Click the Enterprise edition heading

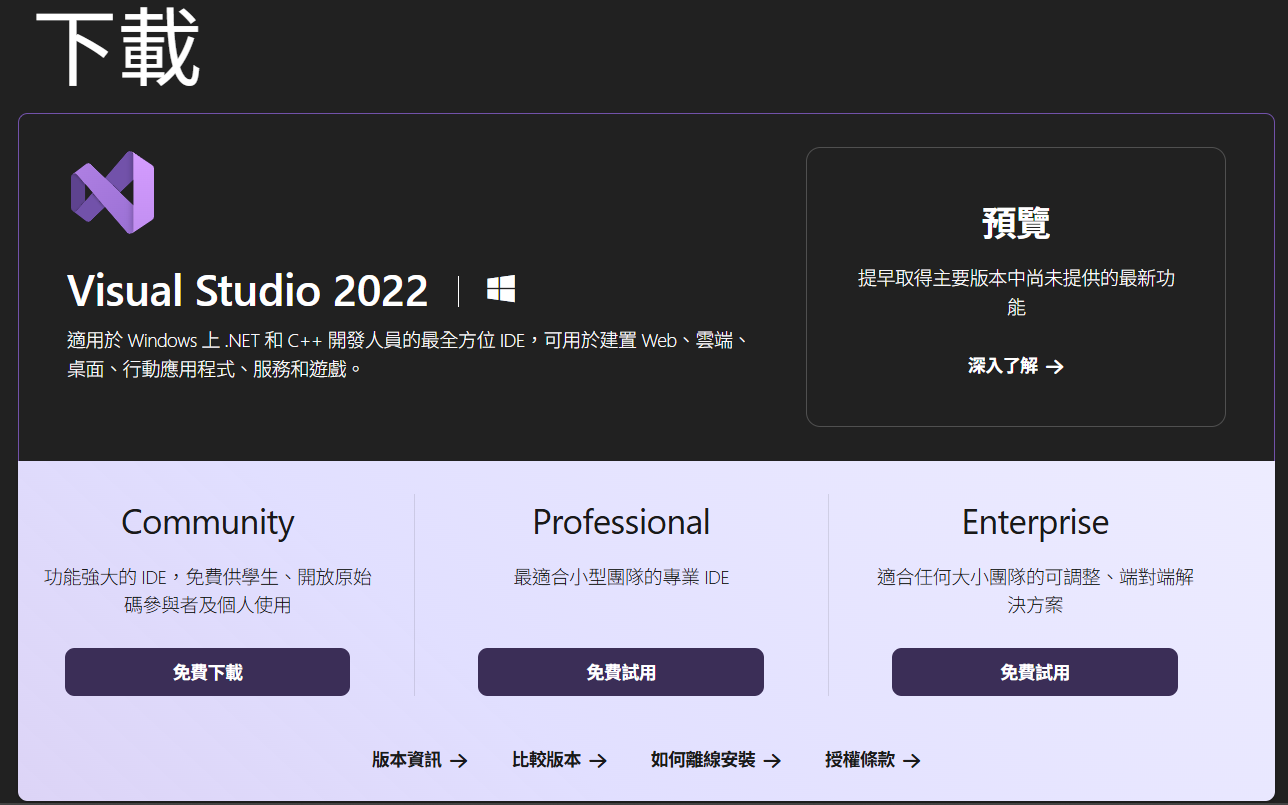(1035, 522)
